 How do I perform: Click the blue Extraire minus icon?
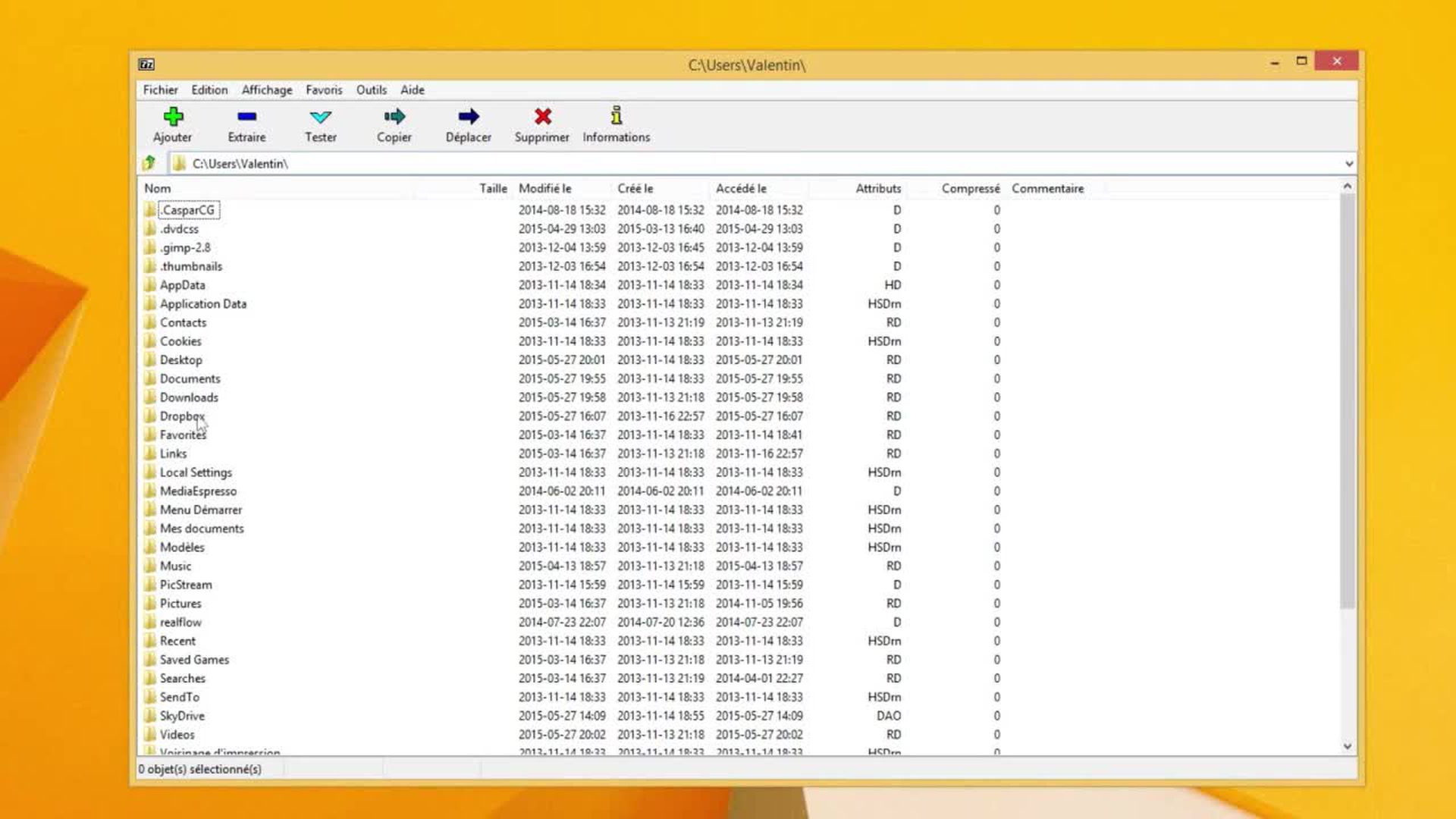pos(246,117)
